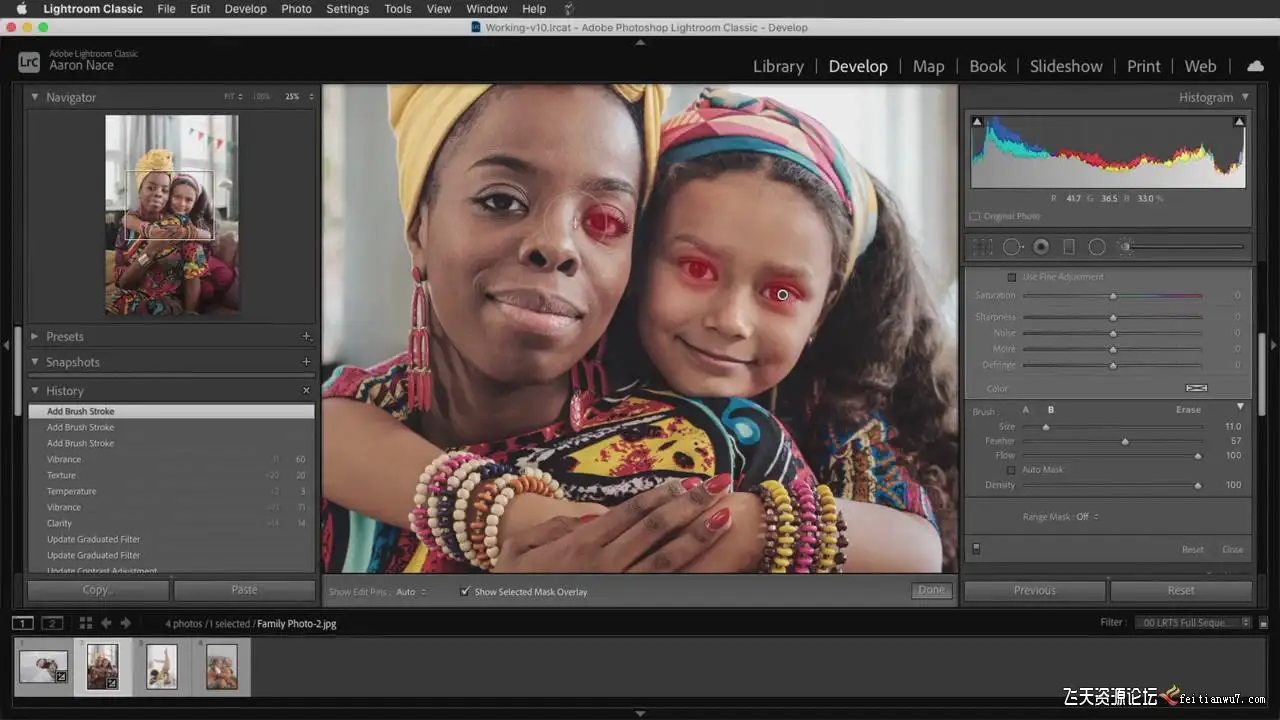Click the Paste button

point(244,590)
